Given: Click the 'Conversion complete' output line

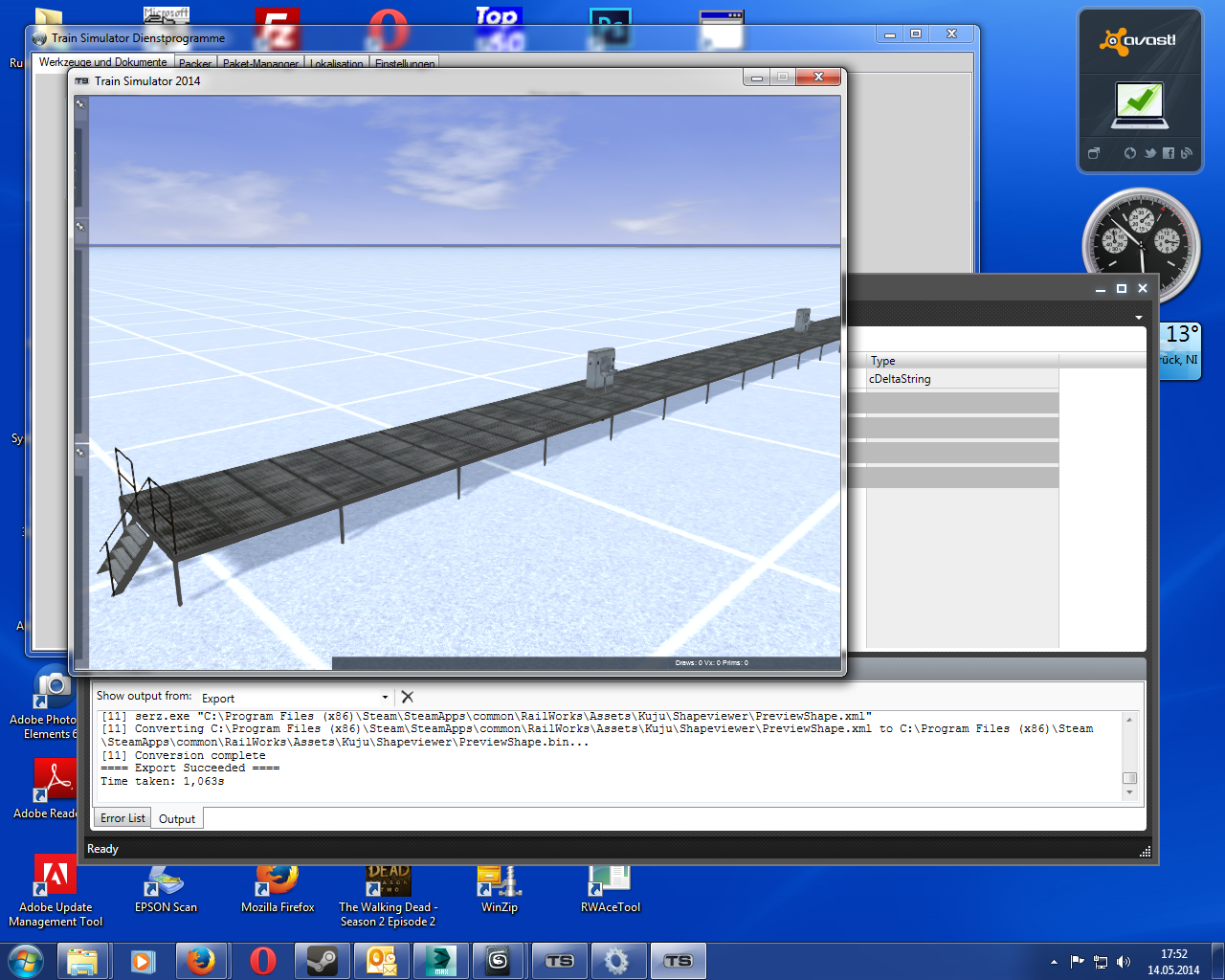Looking at the screenshot, I should [183, 755].
